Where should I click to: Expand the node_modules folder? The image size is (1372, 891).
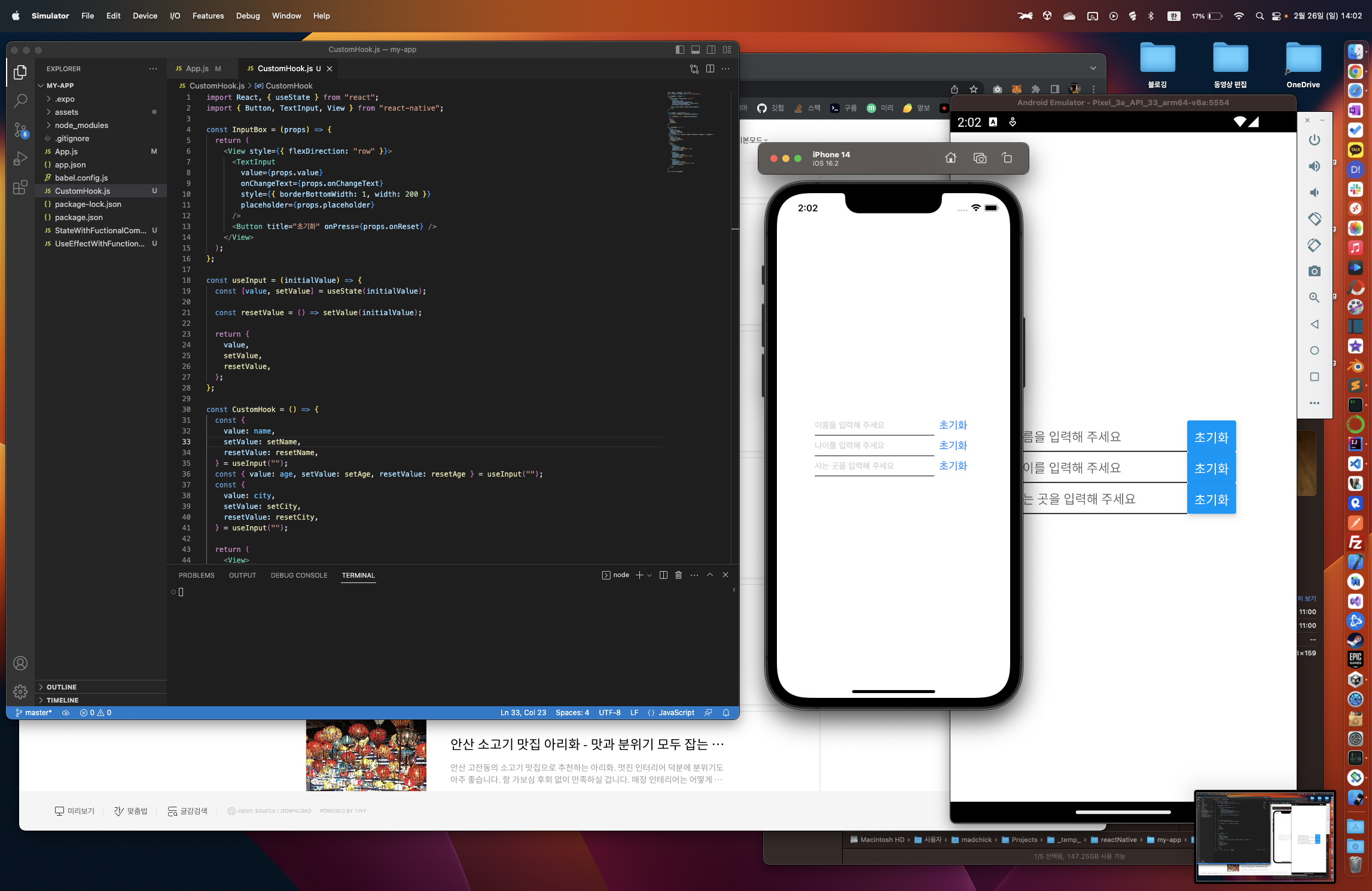pyautogui.click(x=81, y=125)
